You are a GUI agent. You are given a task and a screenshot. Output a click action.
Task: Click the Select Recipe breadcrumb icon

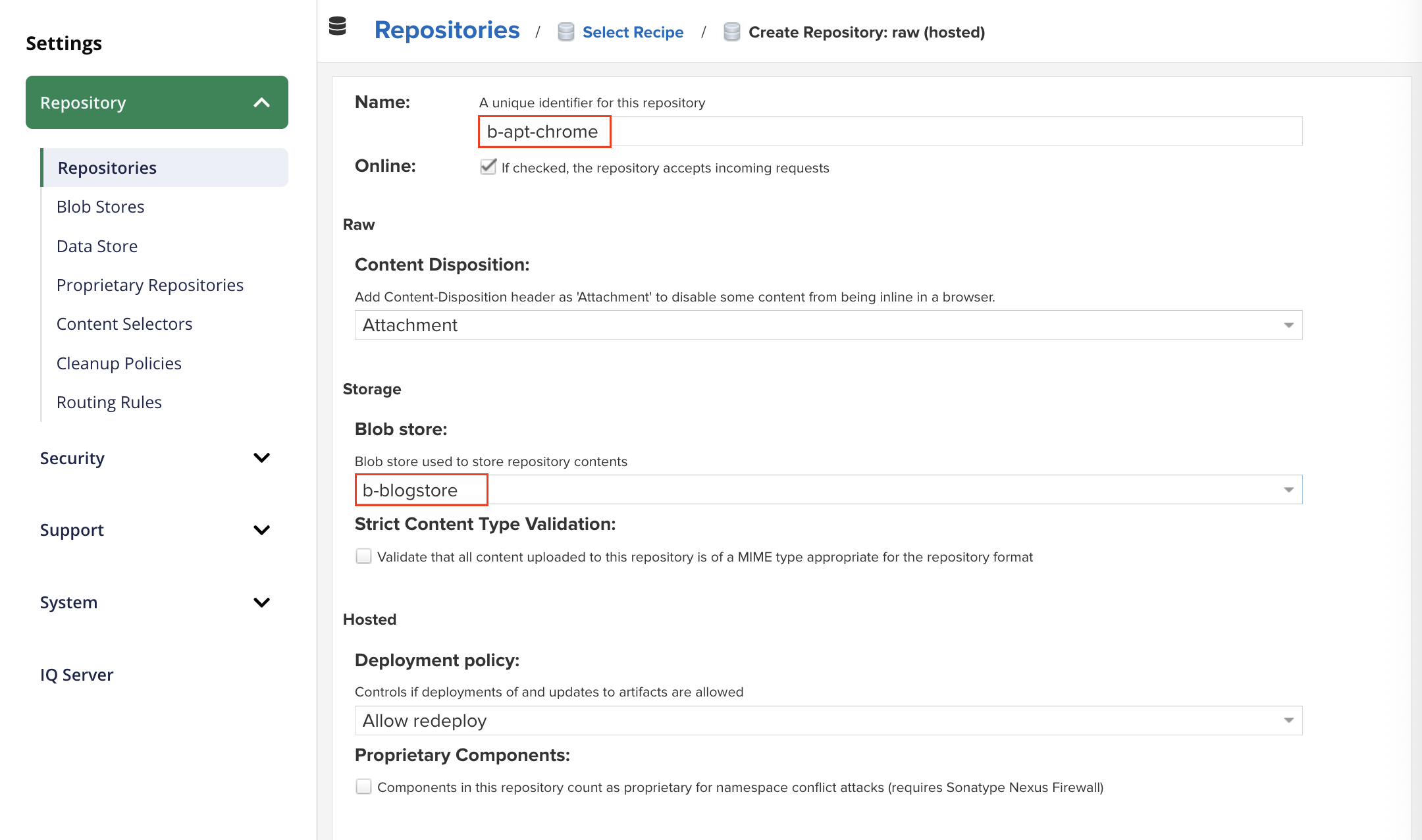[566, 32]
